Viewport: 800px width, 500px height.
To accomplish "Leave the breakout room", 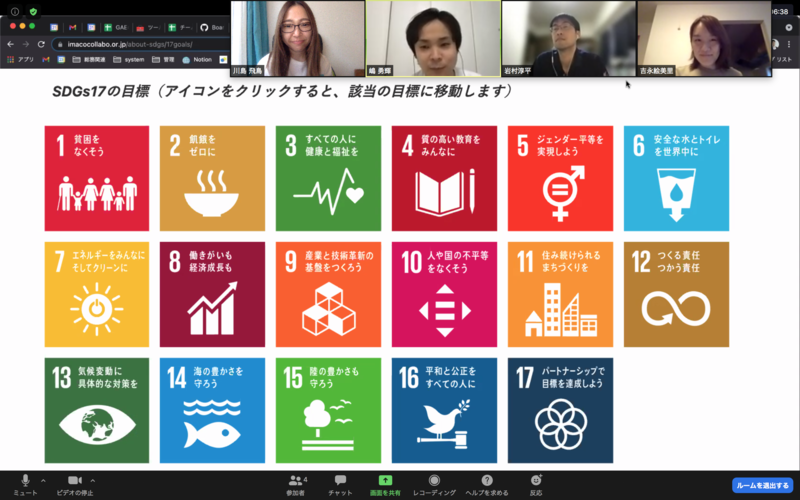I will click(x=762, y=485).
